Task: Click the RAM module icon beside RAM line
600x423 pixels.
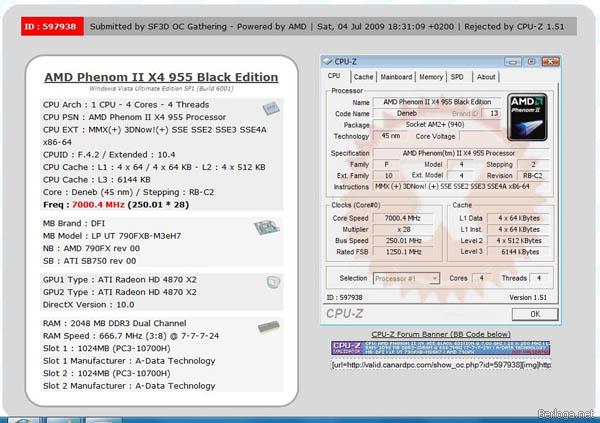Action: tap(269, 326)
